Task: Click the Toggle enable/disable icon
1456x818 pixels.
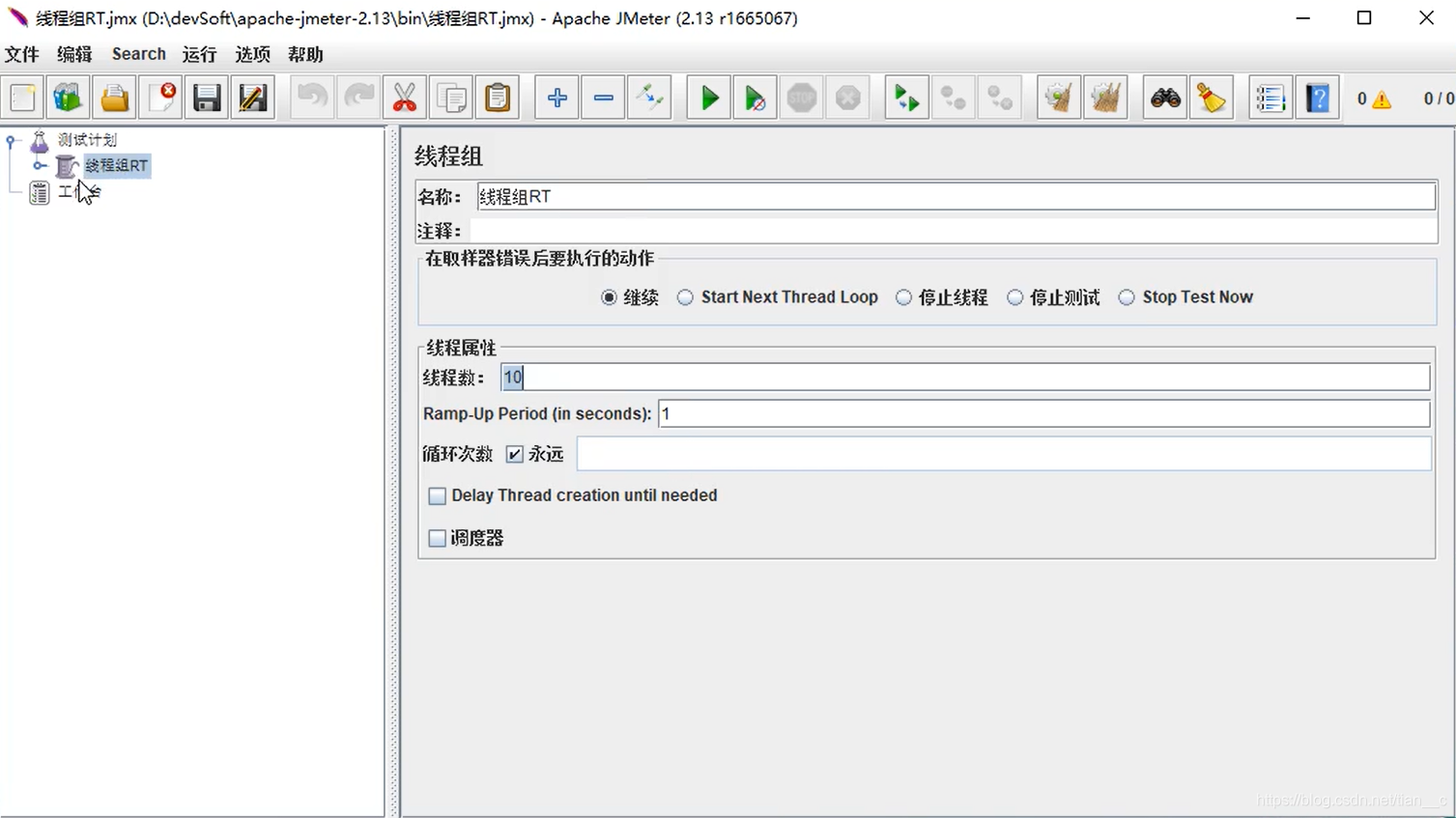Action: tap(649, 98)
